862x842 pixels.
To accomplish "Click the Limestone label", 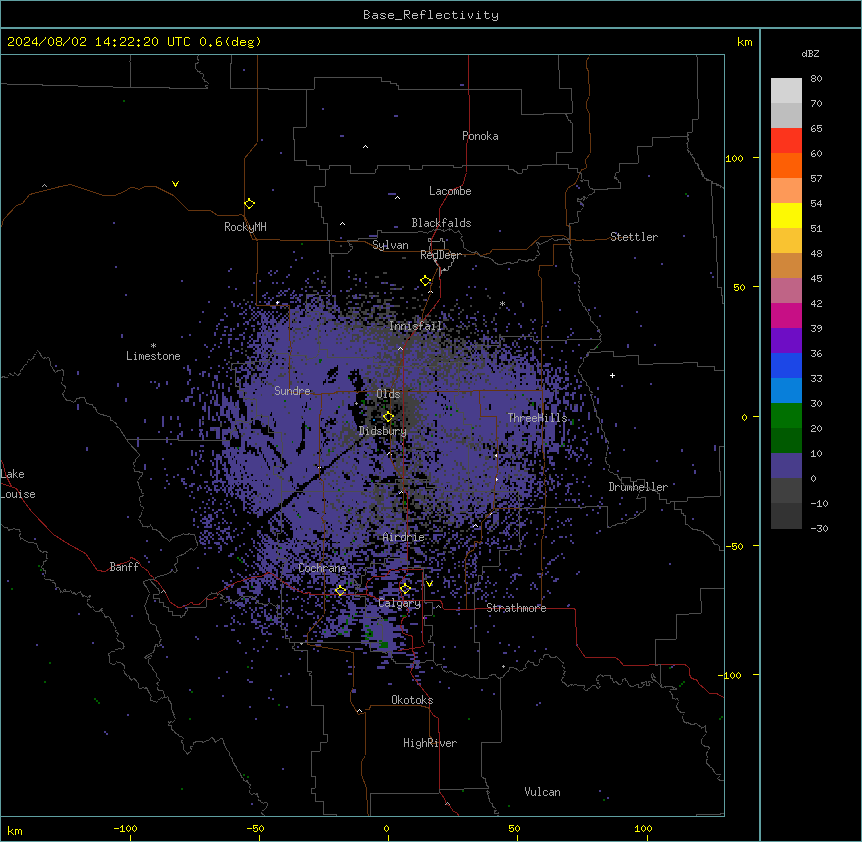I will [x=153, y=356].
